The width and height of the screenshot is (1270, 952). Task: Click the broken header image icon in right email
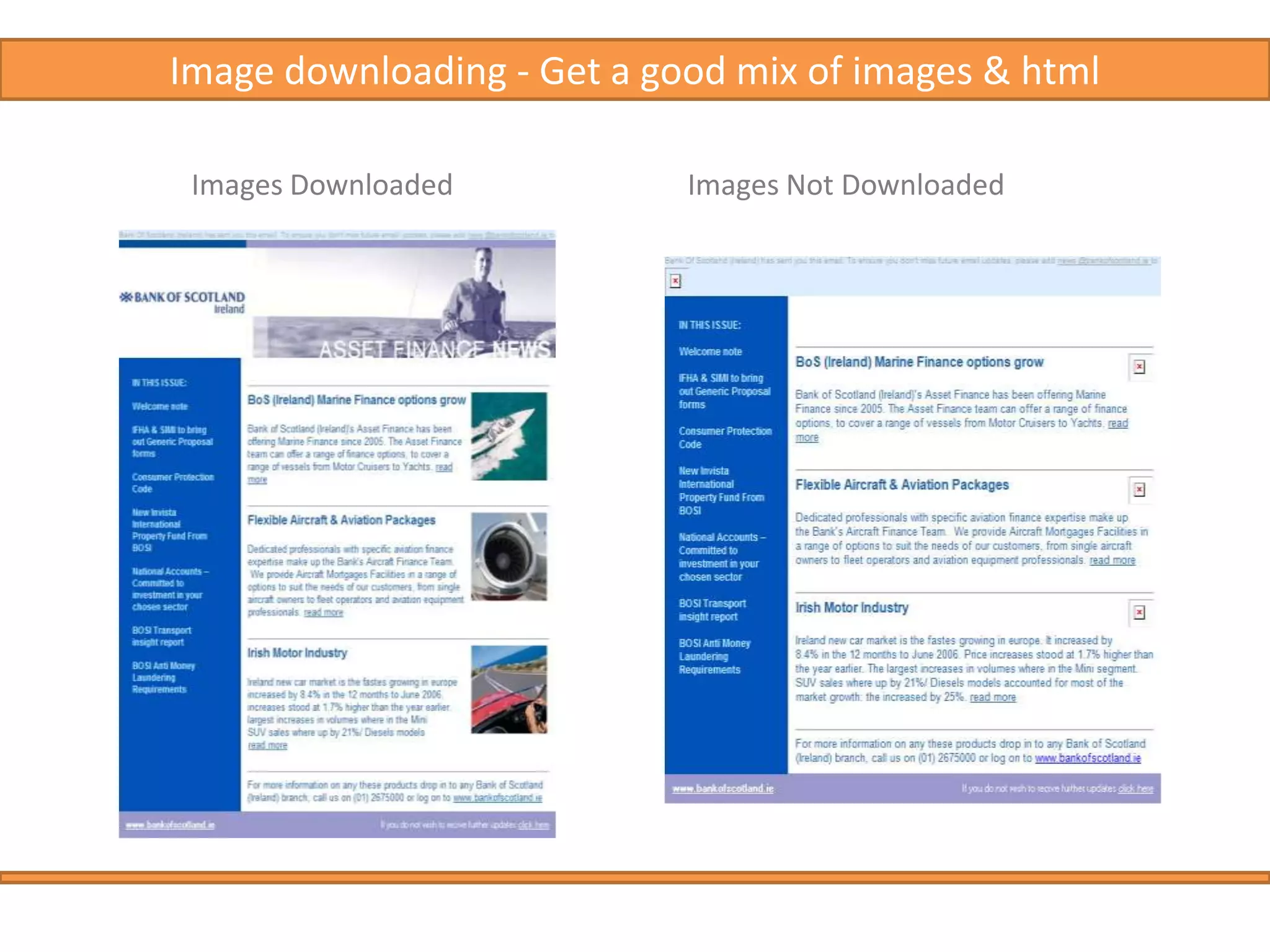[675, 281]
